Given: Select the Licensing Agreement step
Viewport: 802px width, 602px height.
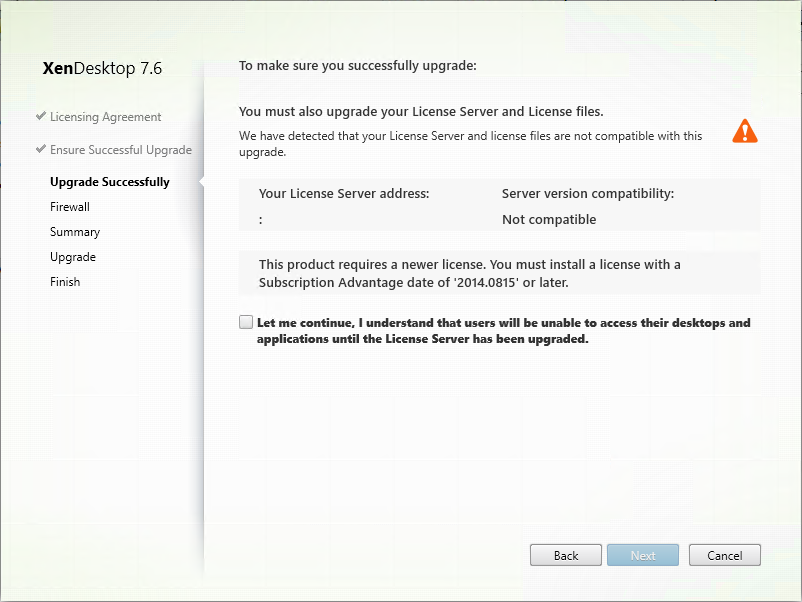Looking at the screenshot, I should [105, 117].
